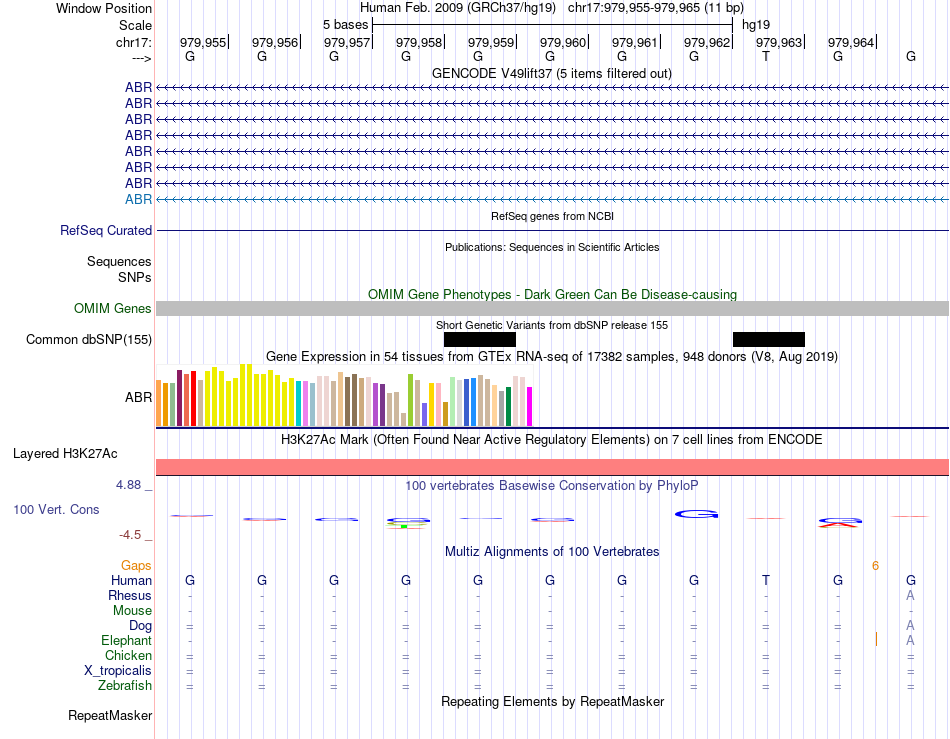Click the orange gap count 6
The image size is (950, 739).
[875, 565]
